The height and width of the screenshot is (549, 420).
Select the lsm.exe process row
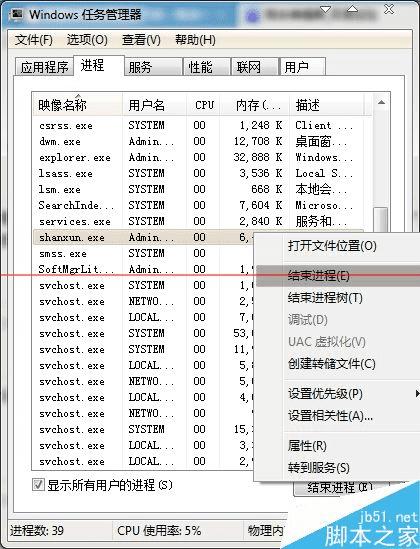tap(198, 189)
